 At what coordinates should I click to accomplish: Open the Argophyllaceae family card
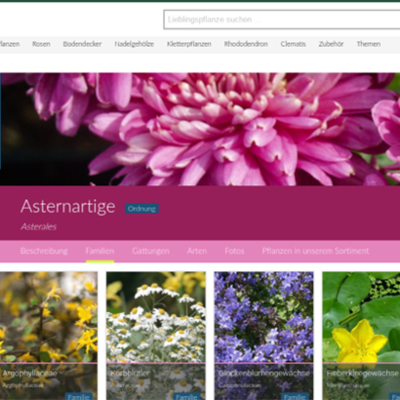pos(49,336)
